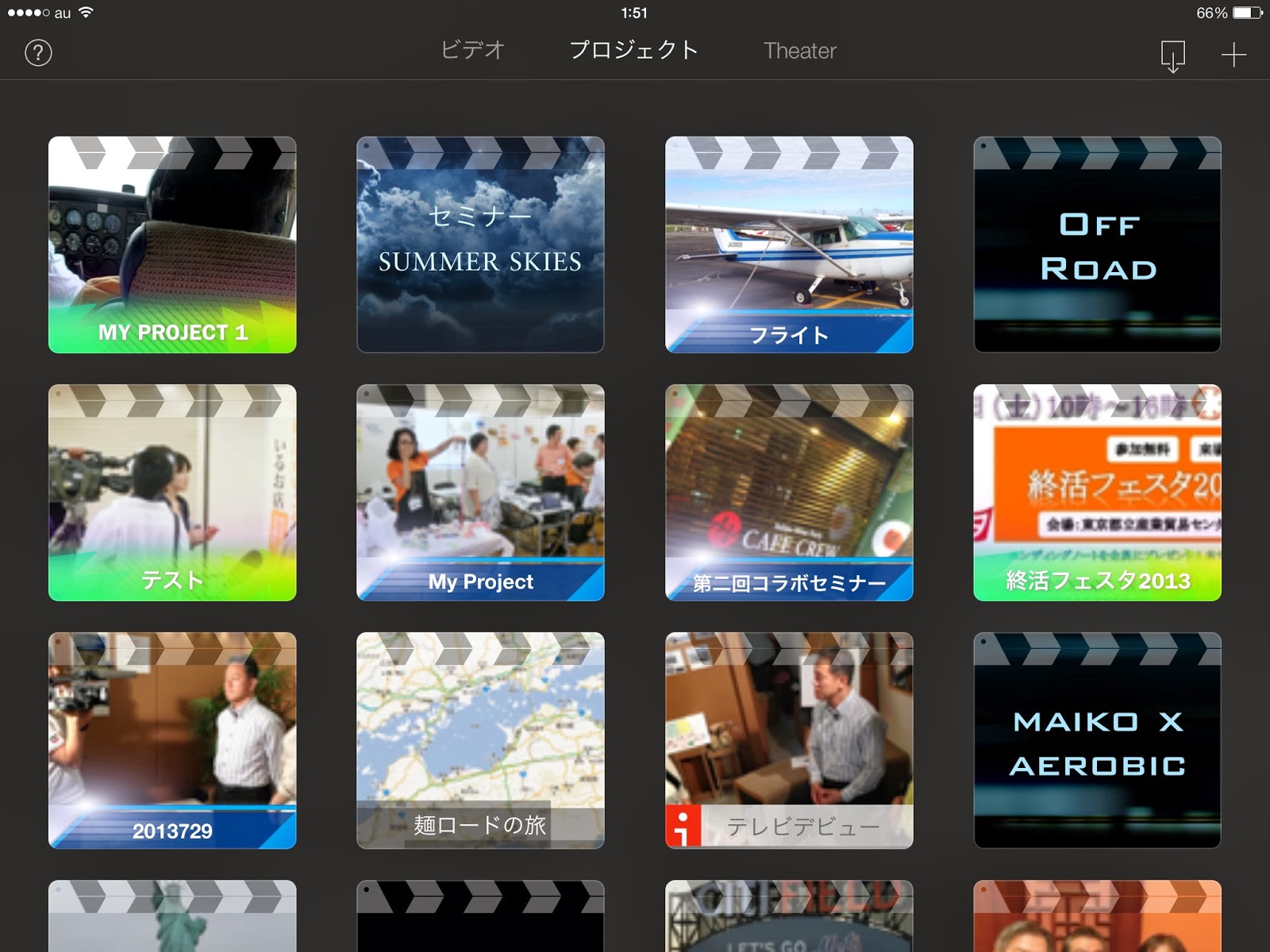Open the セミナー Summer Skies project
The width and height of the screenshot is (1270, 952).
(480, 244)
